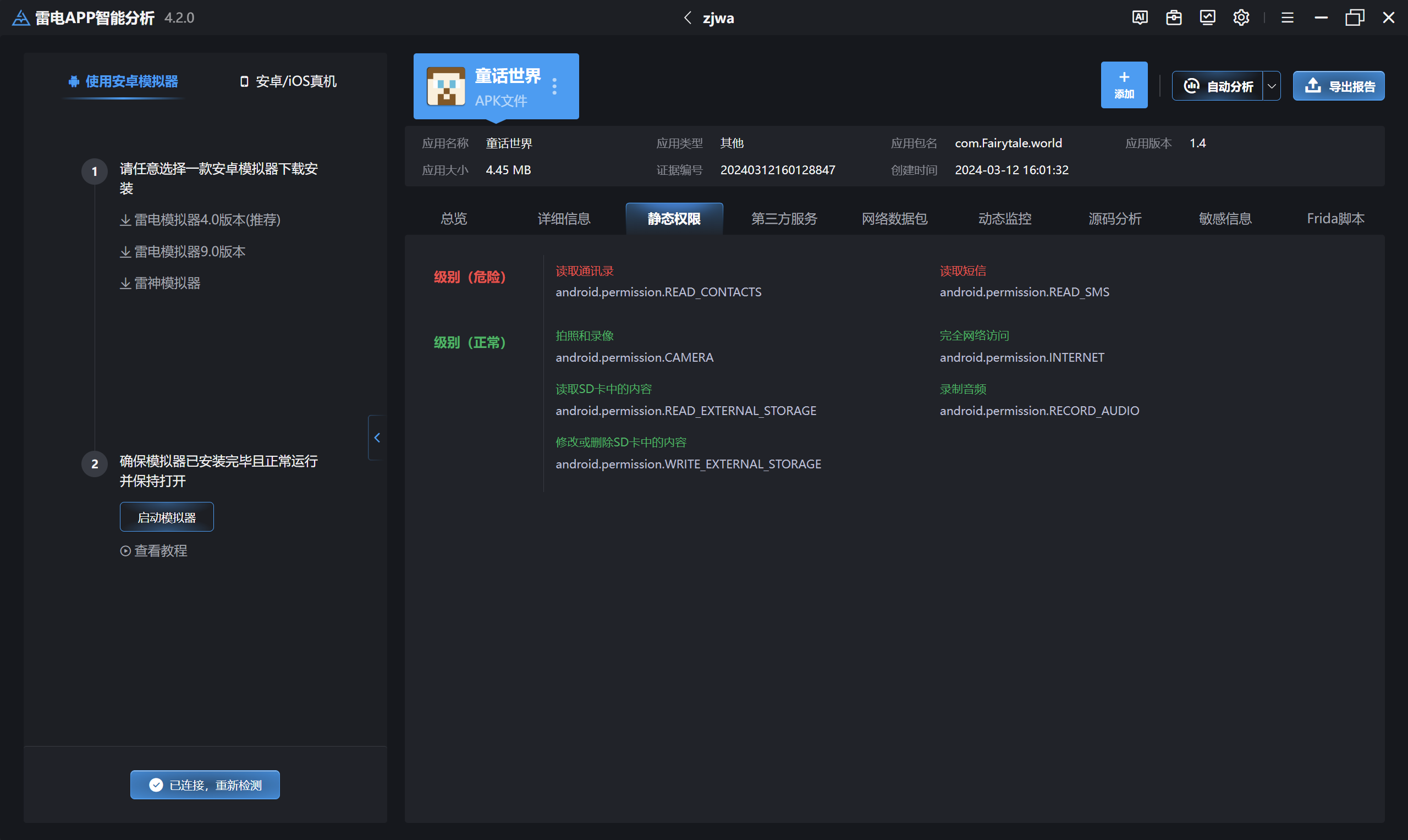Image resolution: width=1408 pixels, height=840 pixels.
Task: Open settings gear in title bar
Action: click(x=1241, y=18)
